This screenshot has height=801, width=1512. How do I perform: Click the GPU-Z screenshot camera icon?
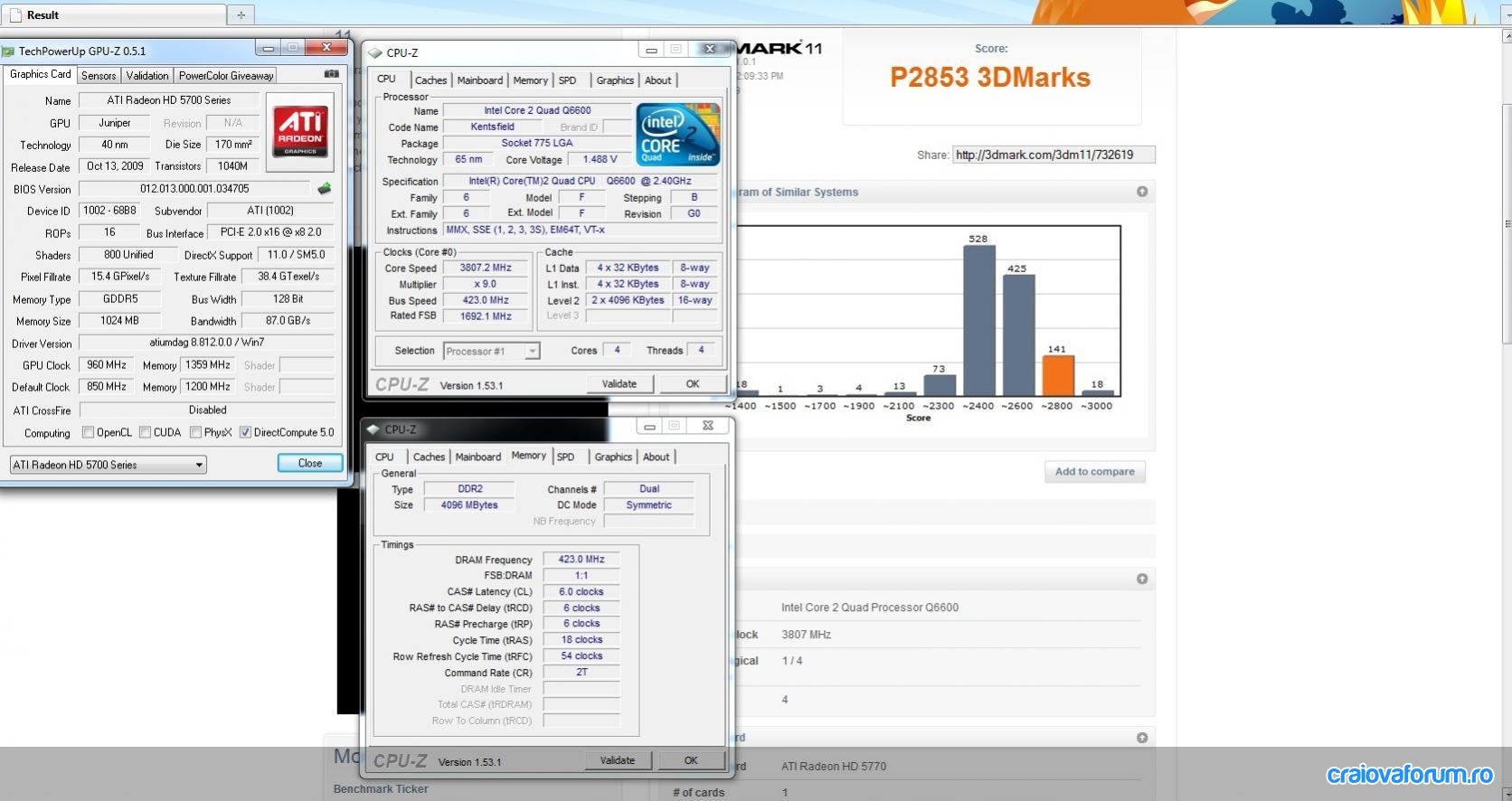pyautogui.click(x=331, y=74)
